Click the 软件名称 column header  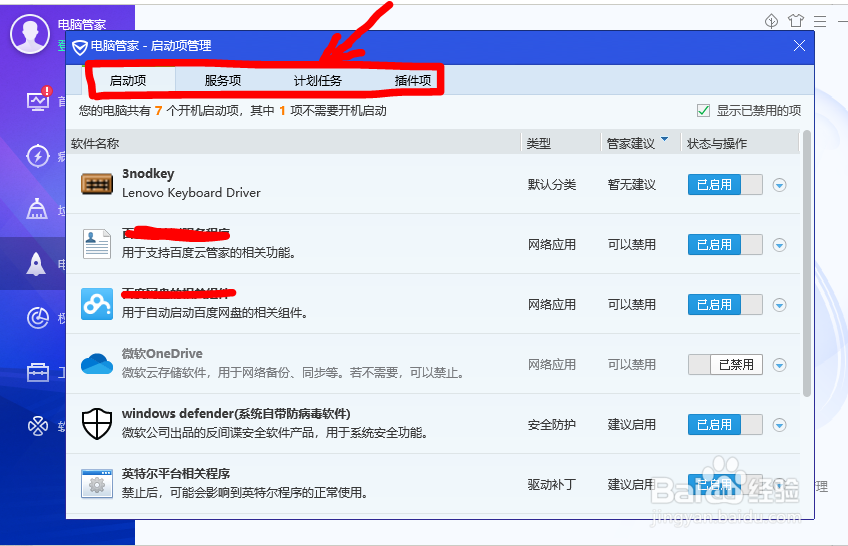[x=95, y=143]
